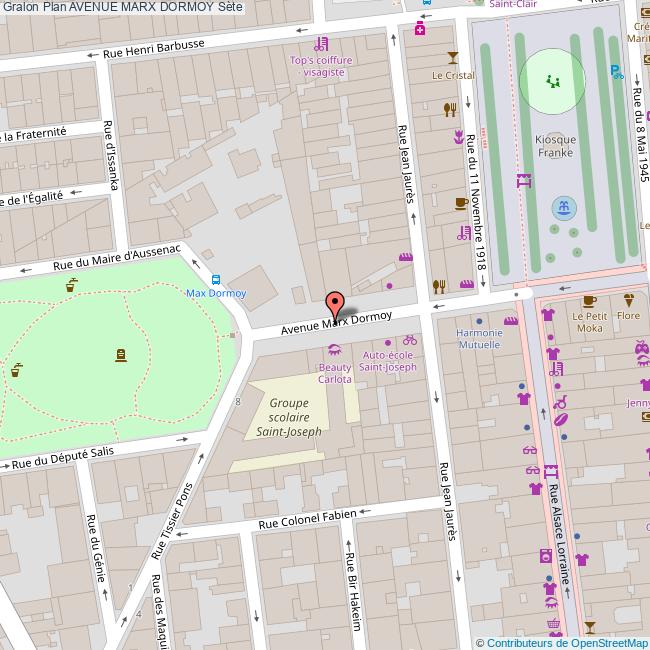Image resolution: width=650 pixels, height=650 pixels.
Task: Select the Top's coiffure hairdresser icon
Action: coord(319,44)
